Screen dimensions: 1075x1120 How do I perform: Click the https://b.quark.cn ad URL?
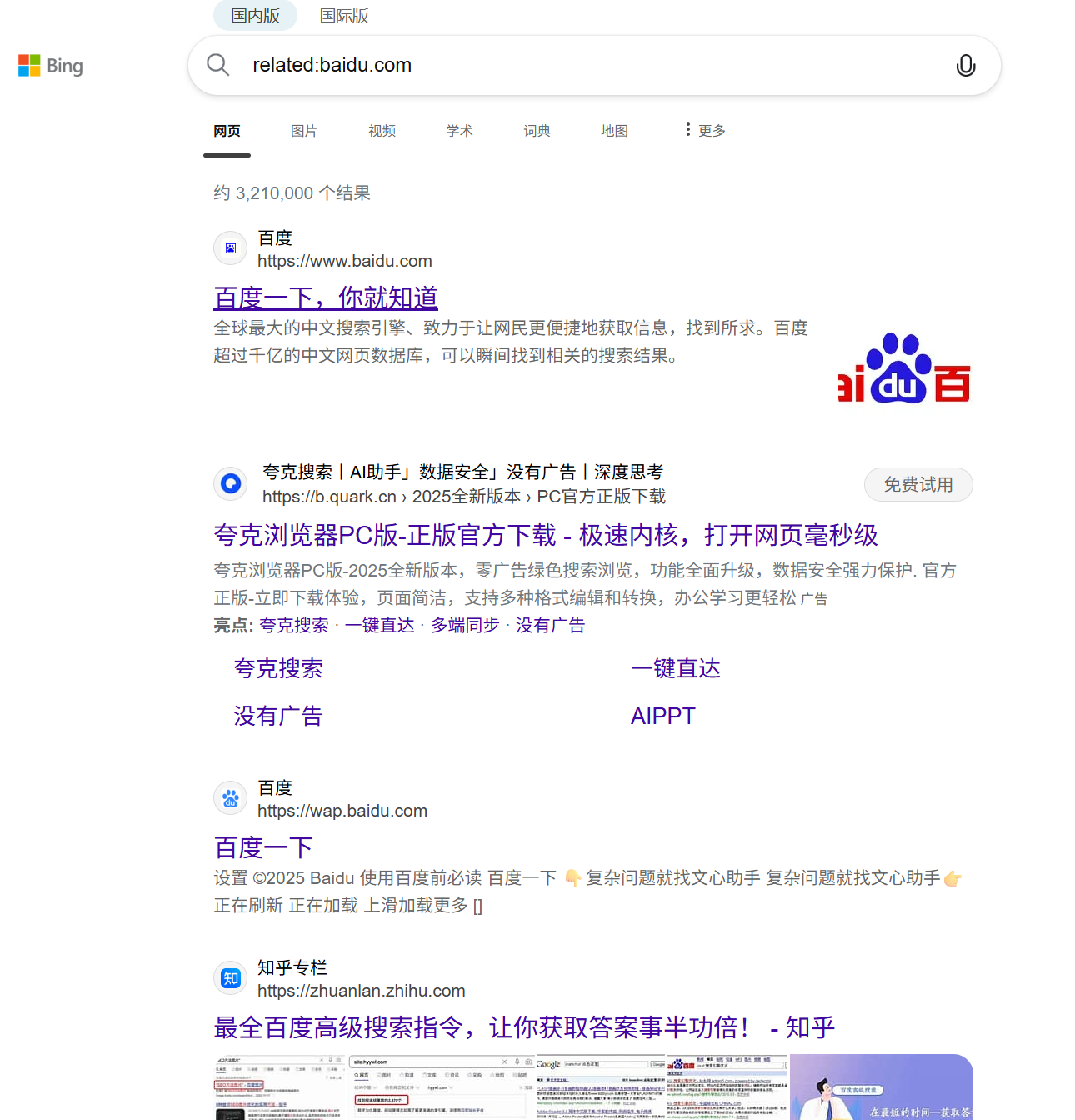[464, 497]
